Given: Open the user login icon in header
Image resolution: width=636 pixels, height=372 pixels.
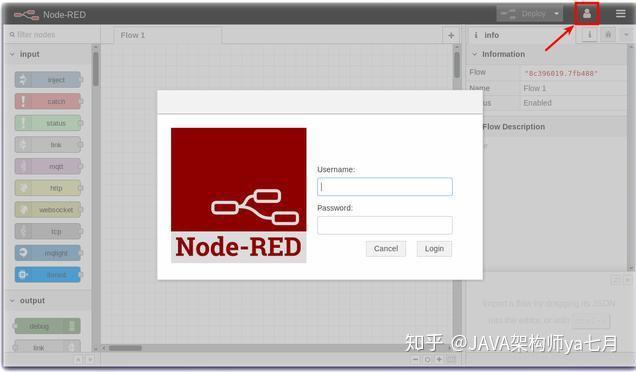Looking at the screenshot, I should (587, 14).
